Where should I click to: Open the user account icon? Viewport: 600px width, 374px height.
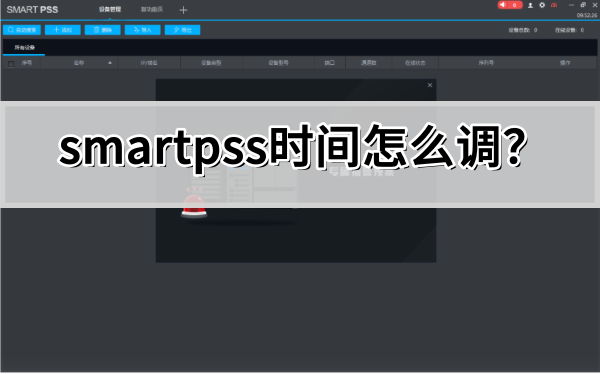coord(530,5)
